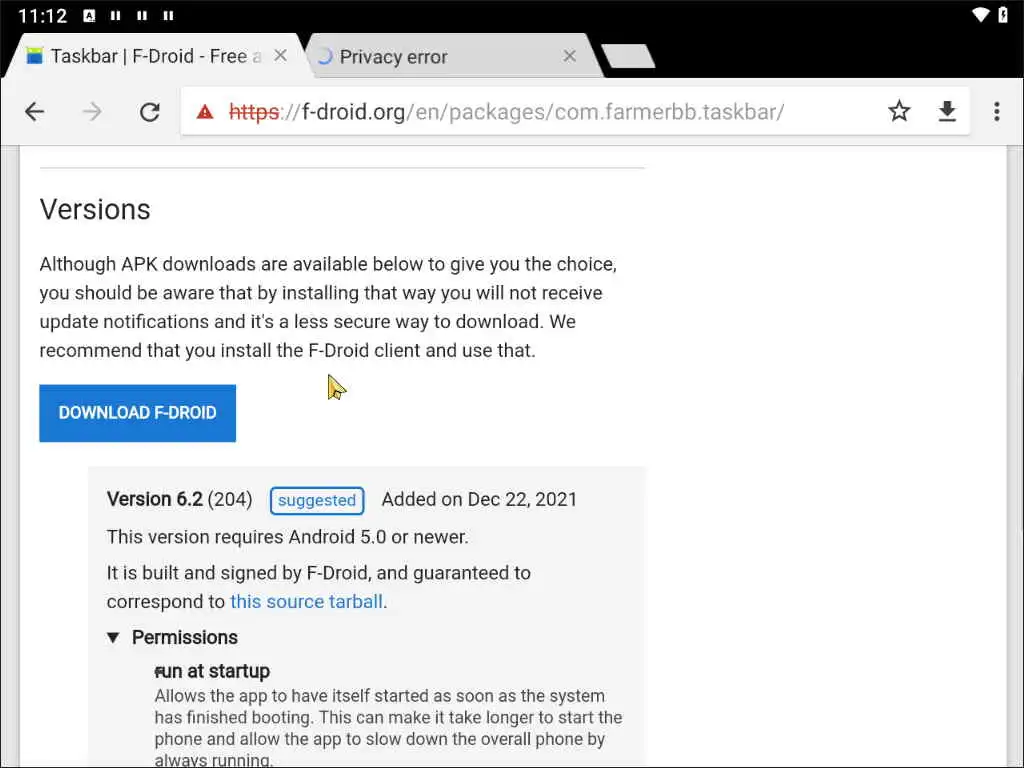Click the 'Versions' heading
Image resolution: width=1024 pixels, height=768 pixels.
point(95,210)
